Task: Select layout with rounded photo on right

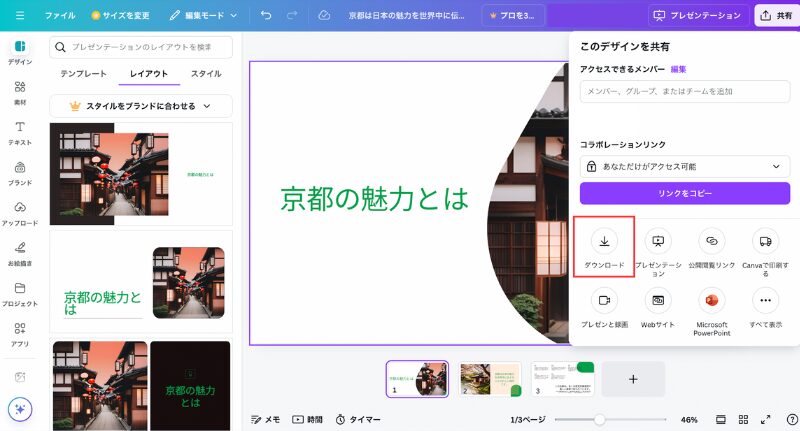Action: tap(141, 282)
